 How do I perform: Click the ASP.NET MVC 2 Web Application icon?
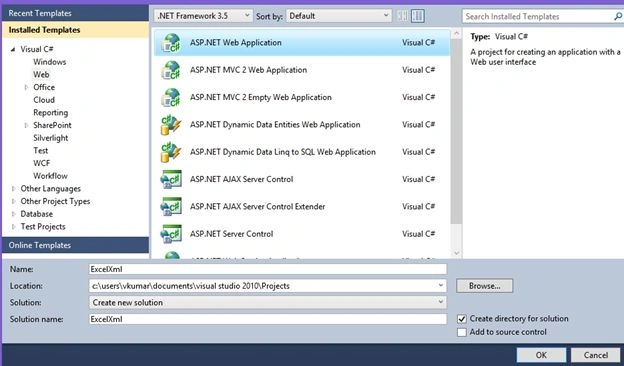pos(171,70)
